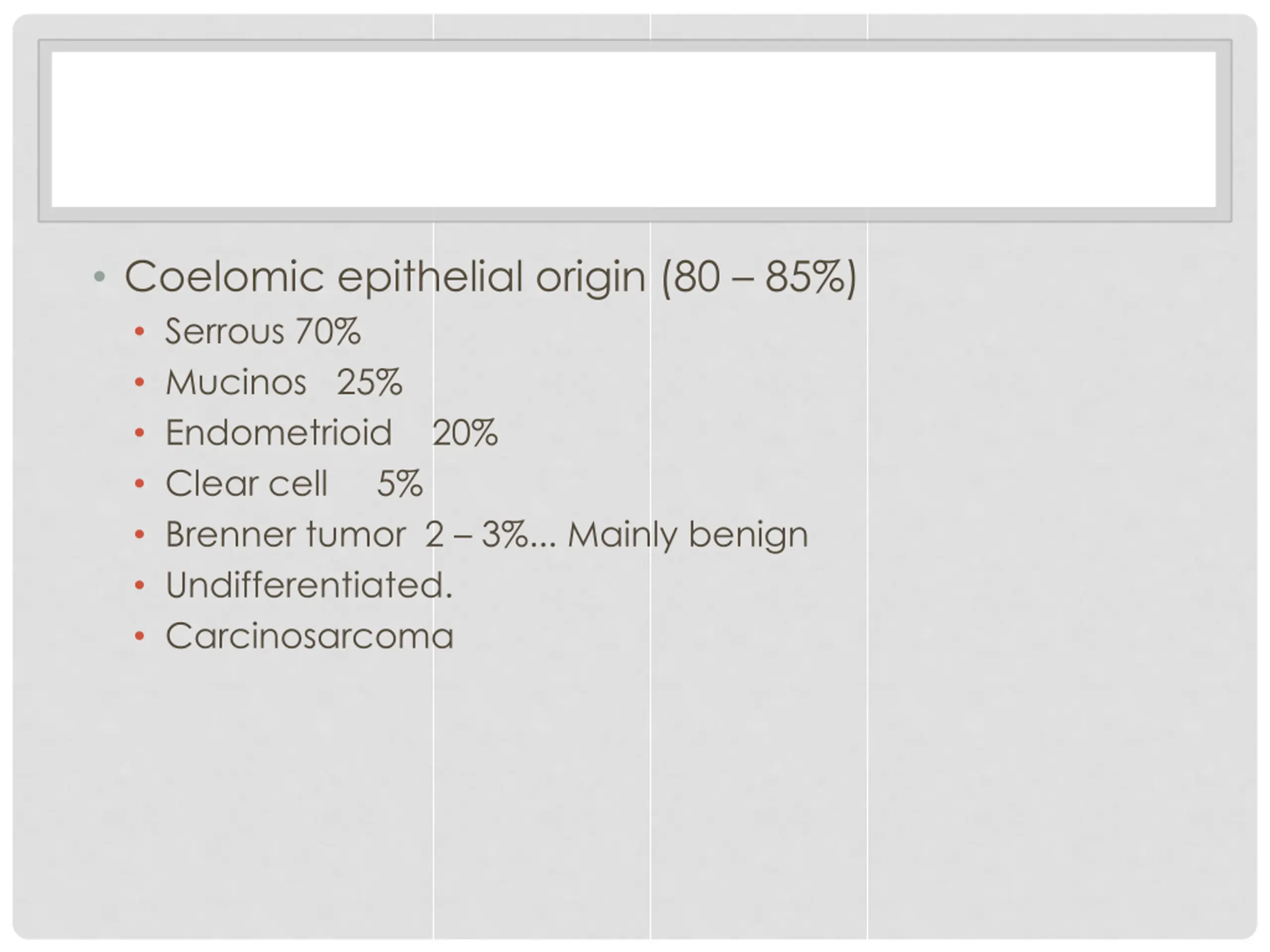The width and height of the screenshot is (1270, 952).
Task: Click the "5%" value beside Clear cell
Action: pos(400,483)
